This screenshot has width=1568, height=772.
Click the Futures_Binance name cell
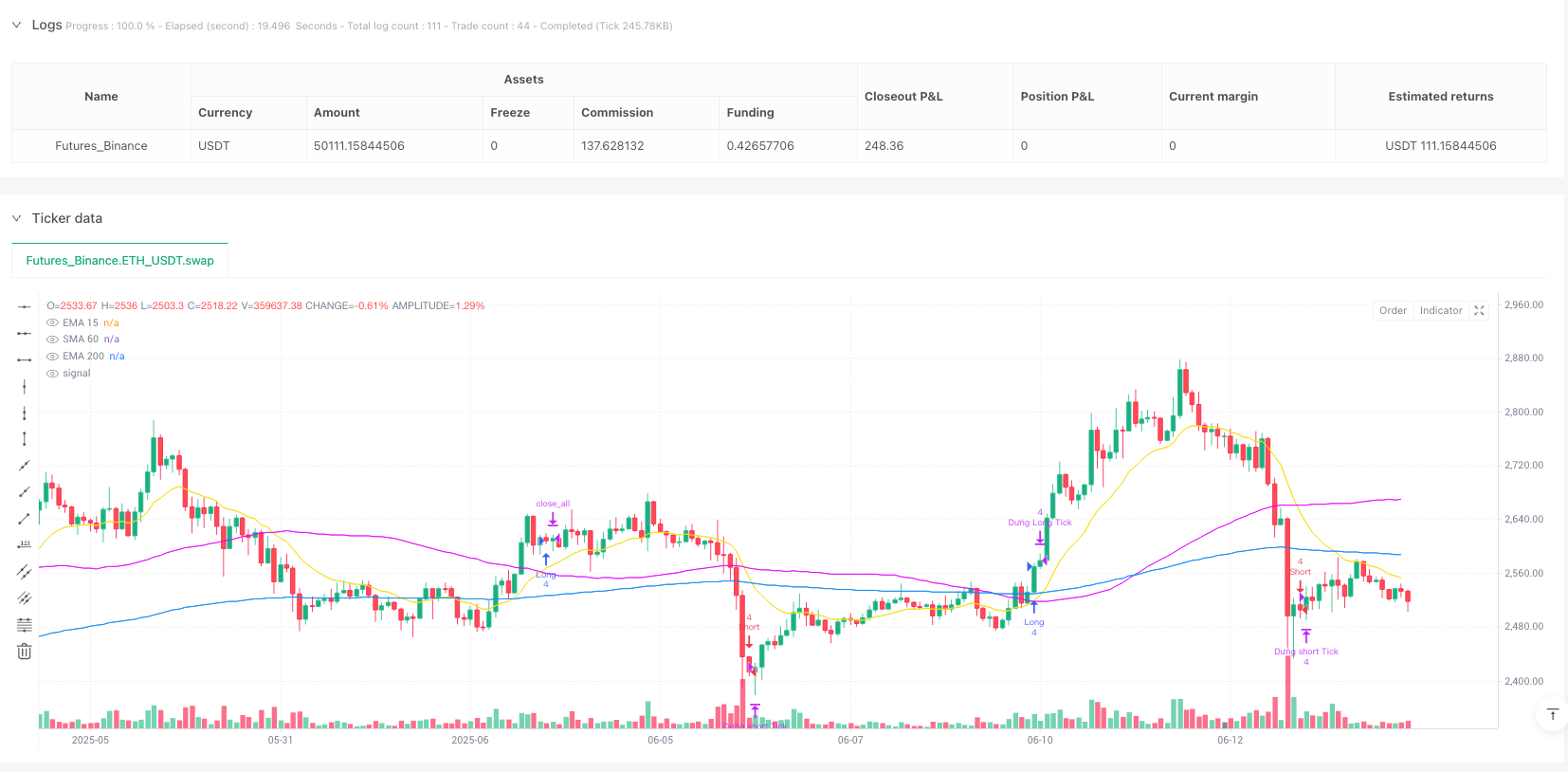coord(101,146)
